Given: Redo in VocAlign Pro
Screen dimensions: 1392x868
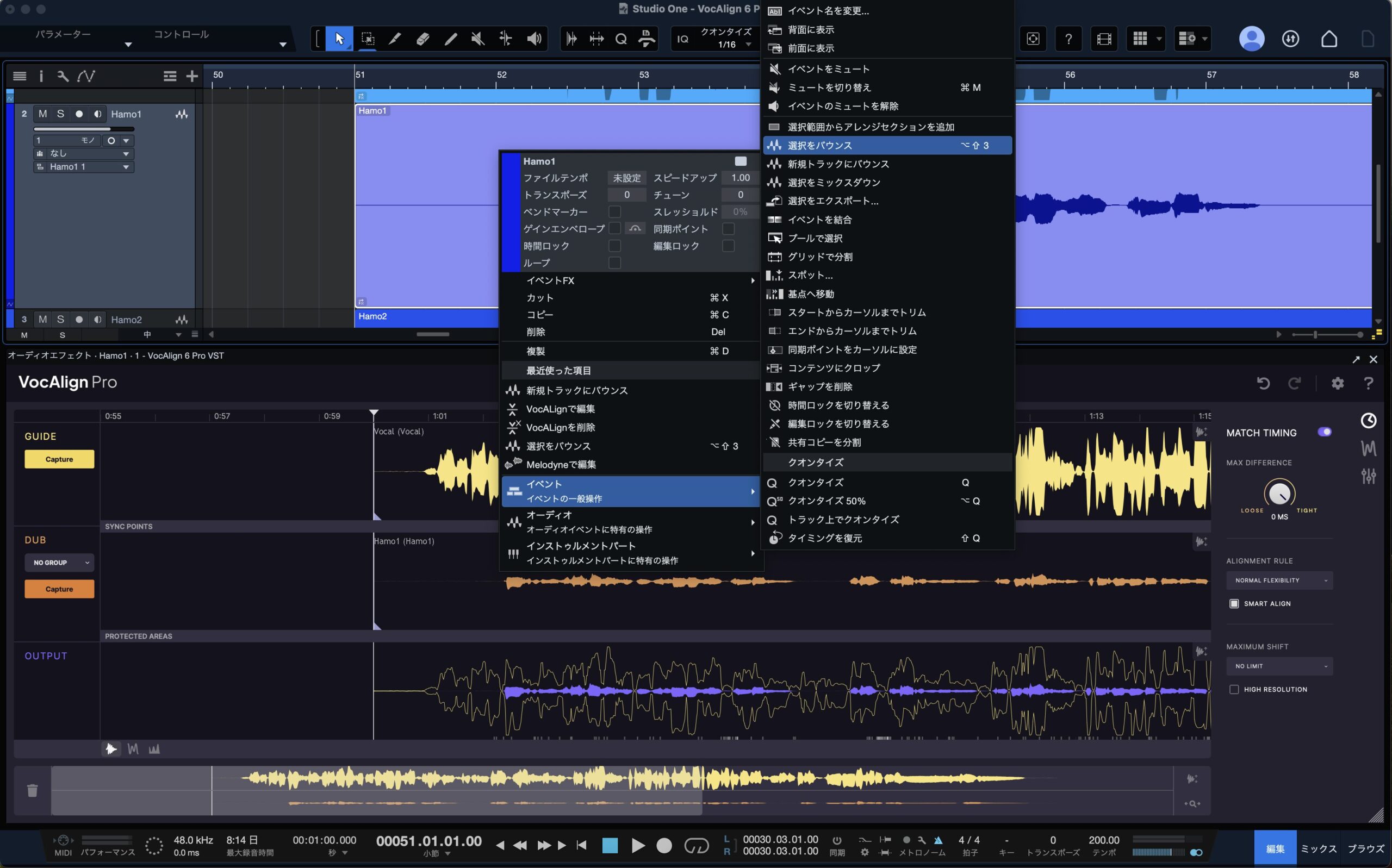Looking at the screenshot, I should pos(1294,383).
